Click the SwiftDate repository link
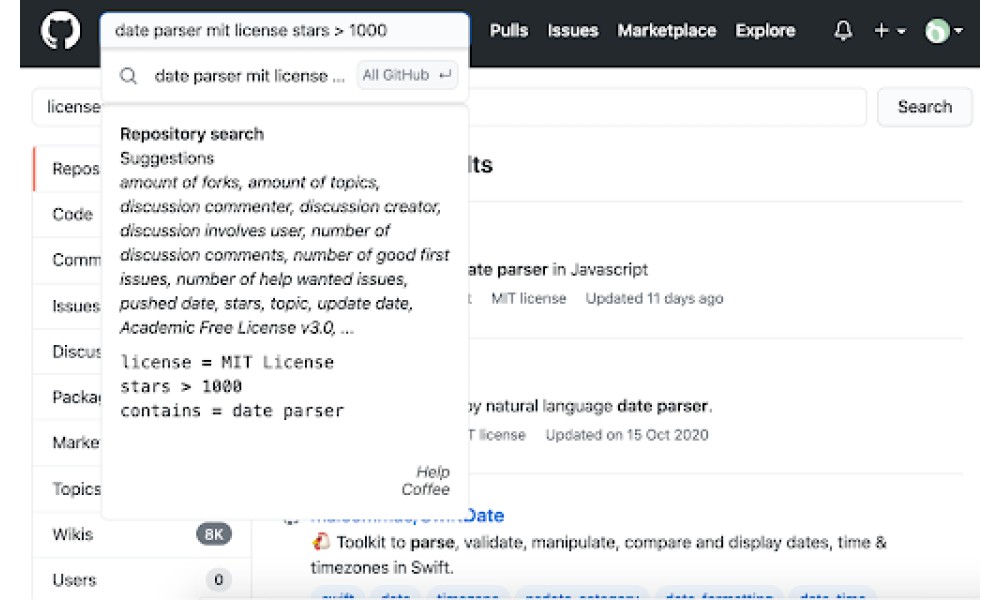This screenshot has width=1000, height=600. click(407, 515)
